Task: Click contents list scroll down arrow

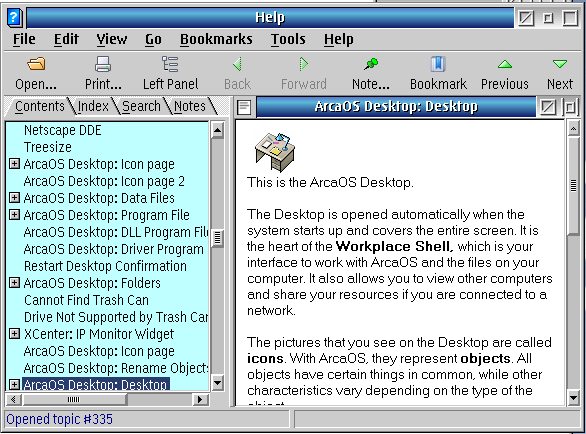Action: (217, 383)
